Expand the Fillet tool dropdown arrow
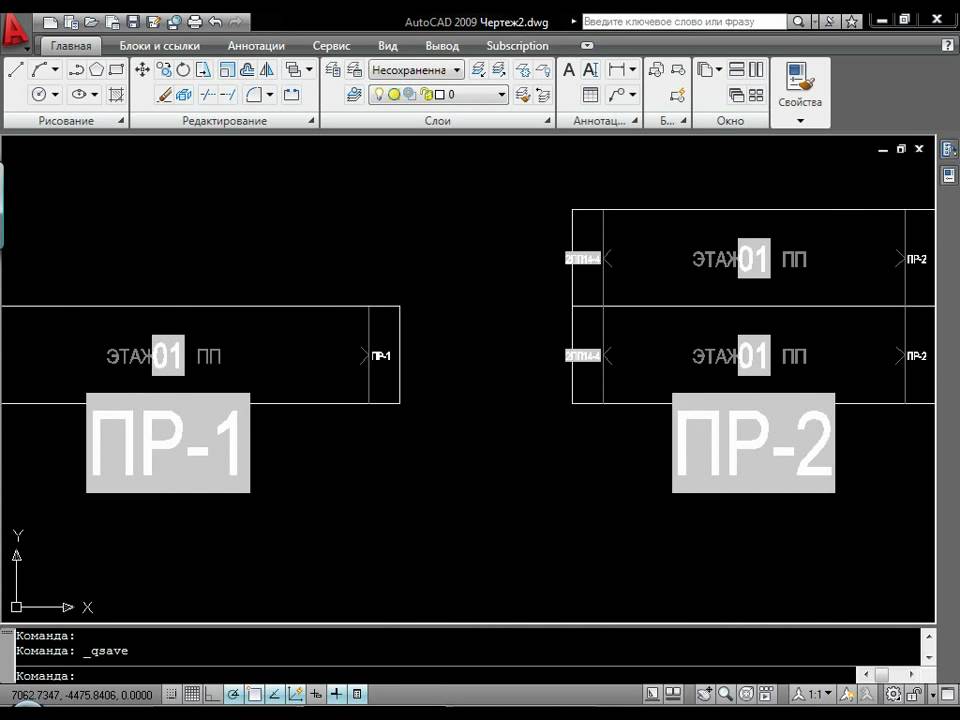Screen dimensions: 960x720 270,95
